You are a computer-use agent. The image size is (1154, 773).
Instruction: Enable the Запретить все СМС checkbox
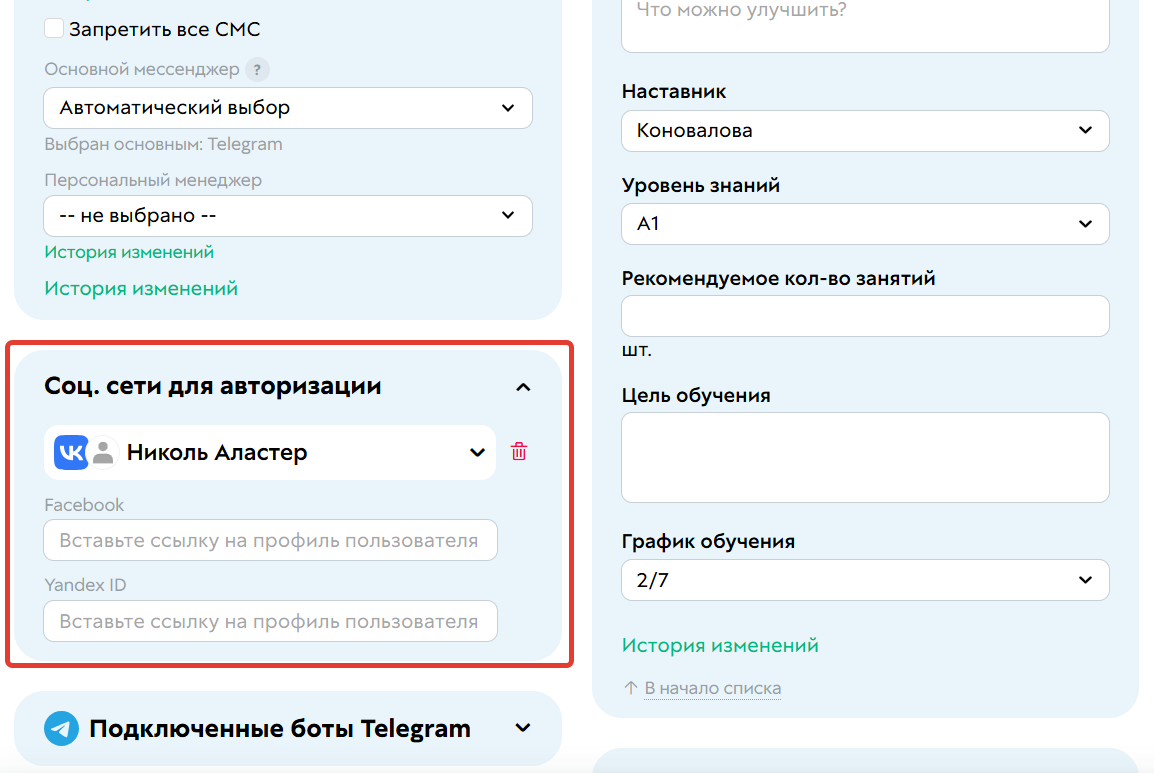tap(55, 28)
